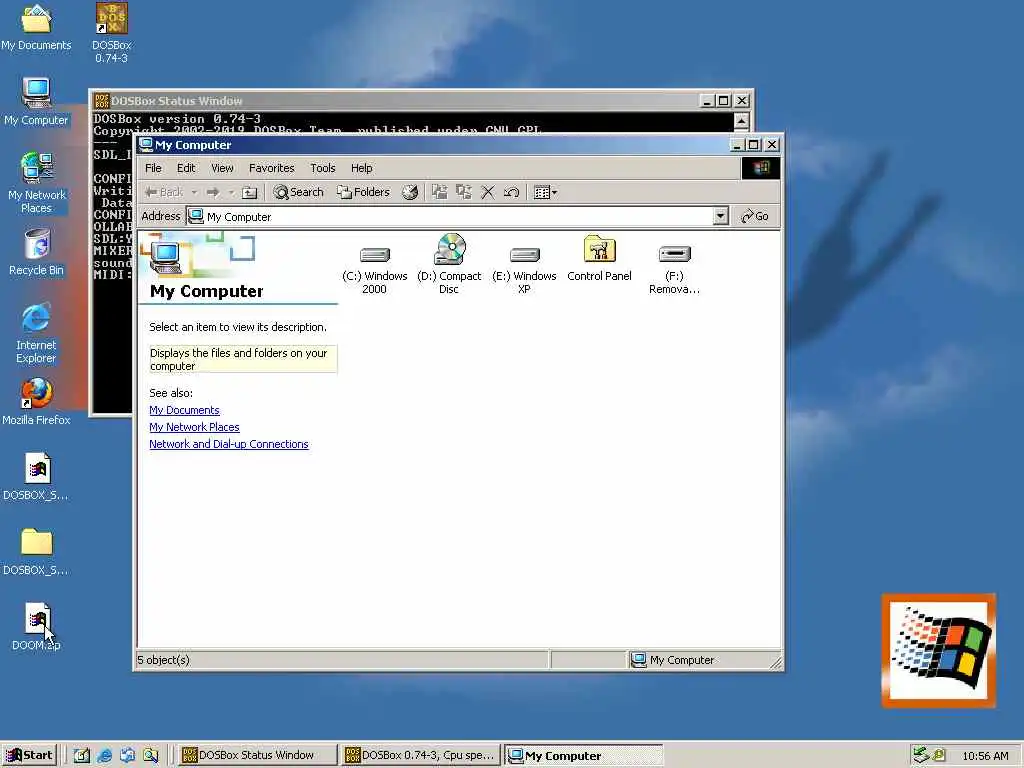Screen dimensions: 1024x768
Task: Open the File menu
Action: (x=153, y=168)
